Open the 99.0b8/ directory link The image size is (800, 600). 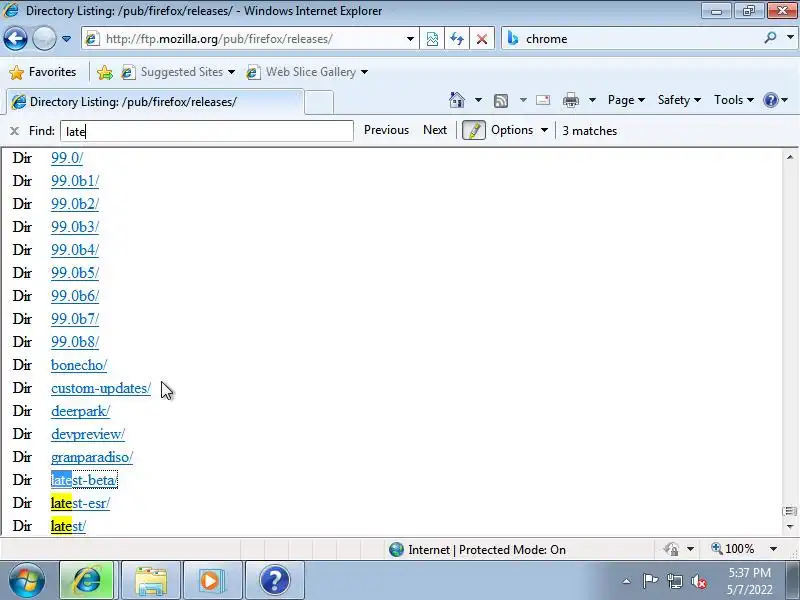point(75,342)
